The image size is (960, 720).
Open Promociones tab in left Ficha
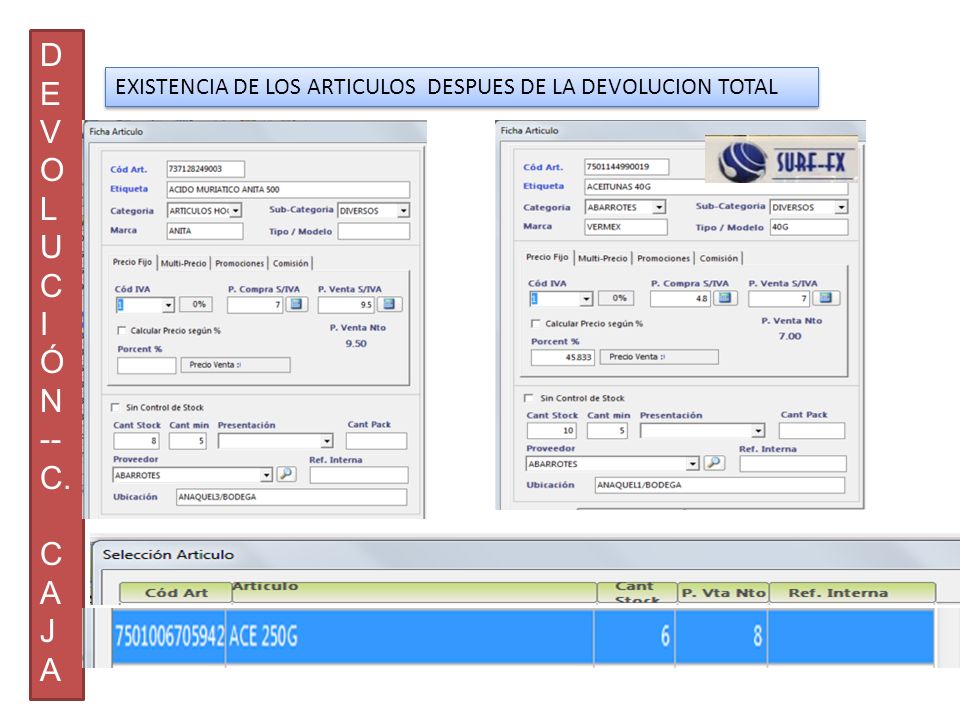click(x=239, y=263)
